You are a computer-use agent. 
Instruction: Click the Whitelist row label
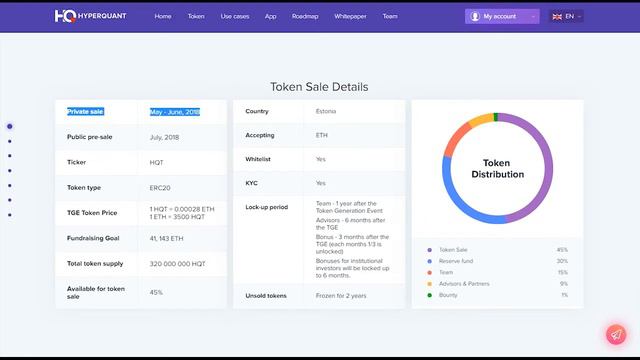click(x=258, y=159)
